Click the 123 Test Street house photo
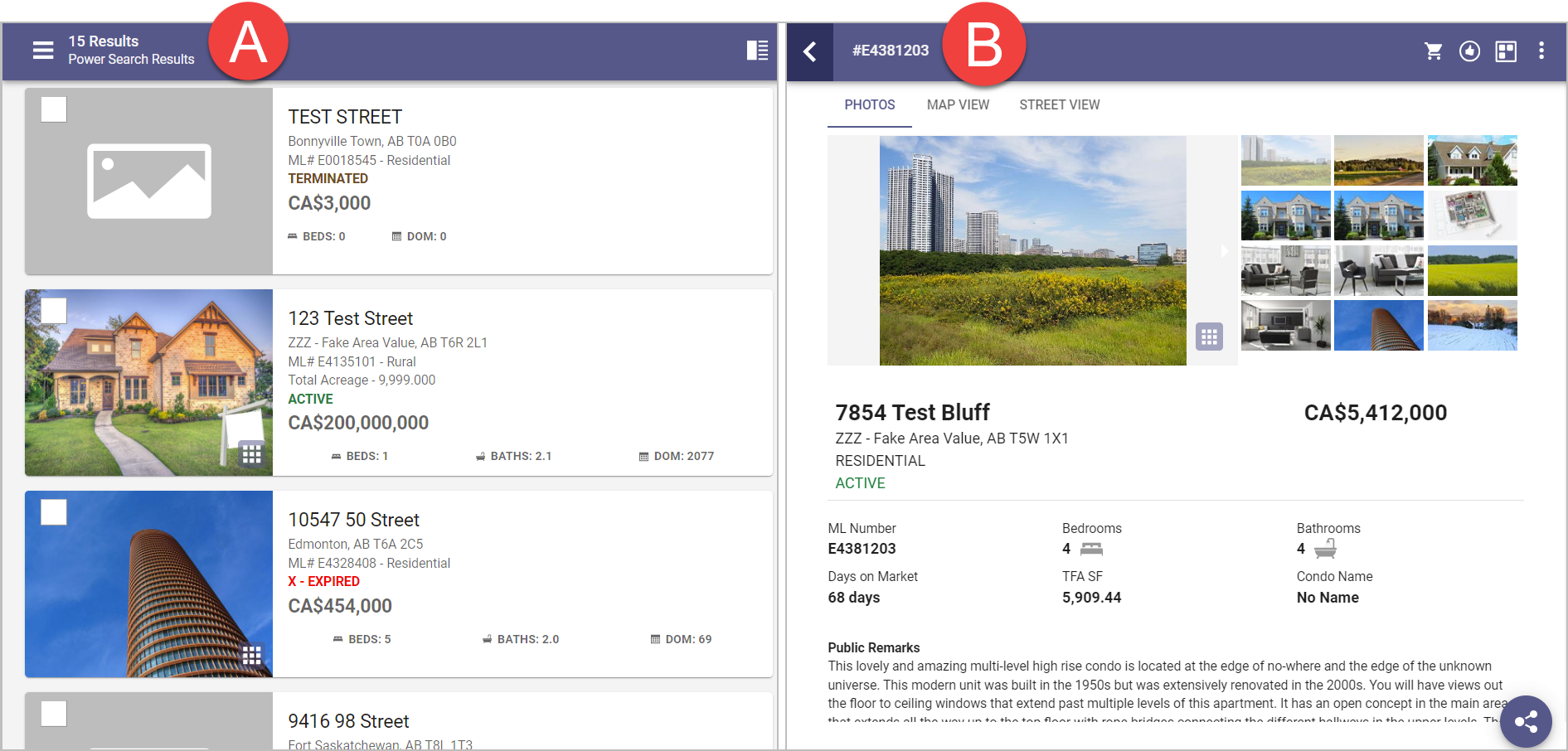1568x751 pixels. coord(148,382)
